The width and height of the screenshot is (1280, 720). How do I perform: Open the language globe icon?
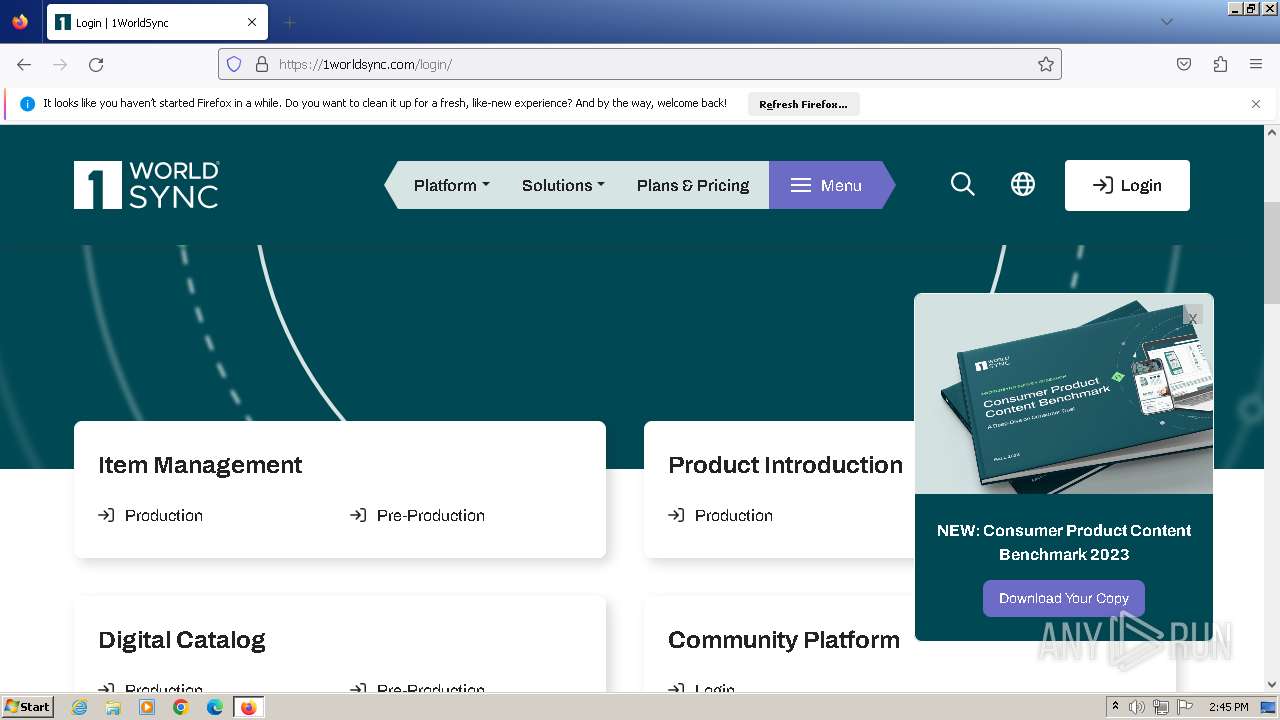pyautogui.click(x=1022, y=184)
